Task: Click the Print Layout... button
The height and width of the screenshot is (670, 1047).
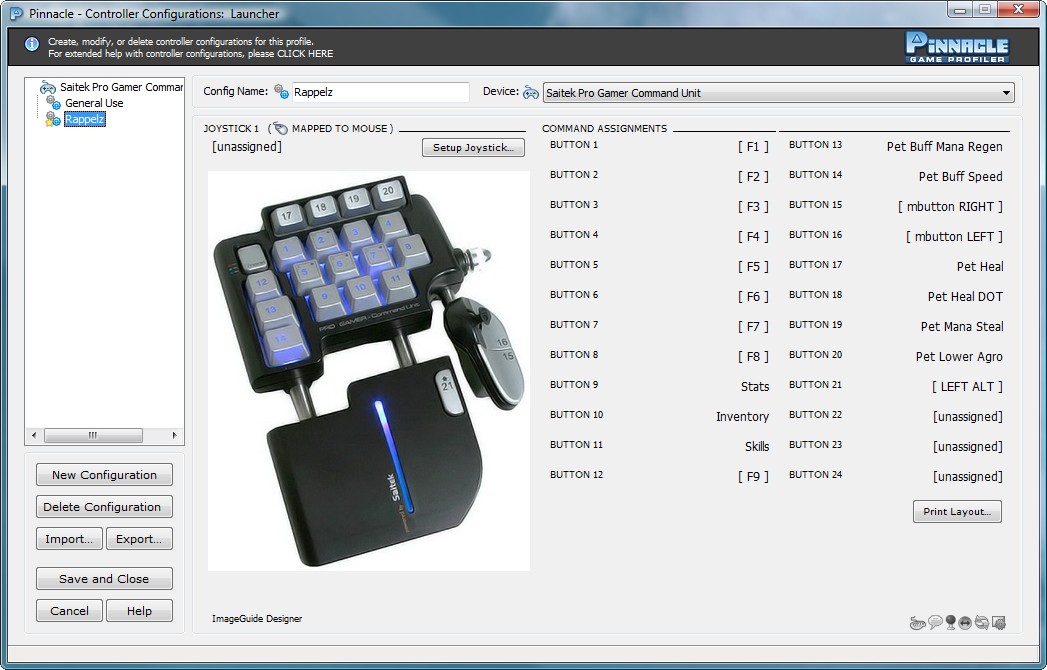Action: coord(957,512)
